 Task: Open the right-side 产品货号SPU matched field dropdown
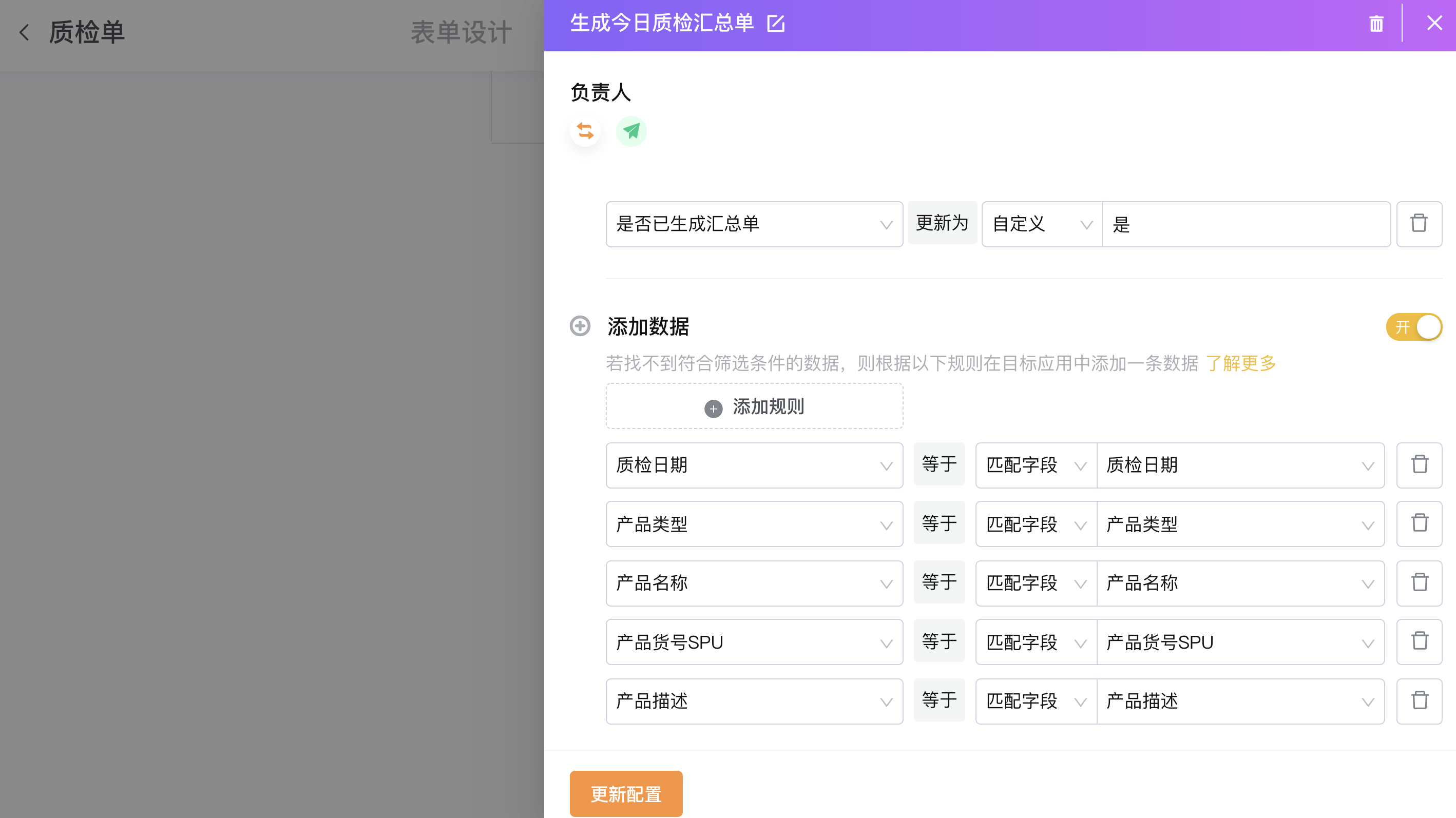[x=1241, y=642]
